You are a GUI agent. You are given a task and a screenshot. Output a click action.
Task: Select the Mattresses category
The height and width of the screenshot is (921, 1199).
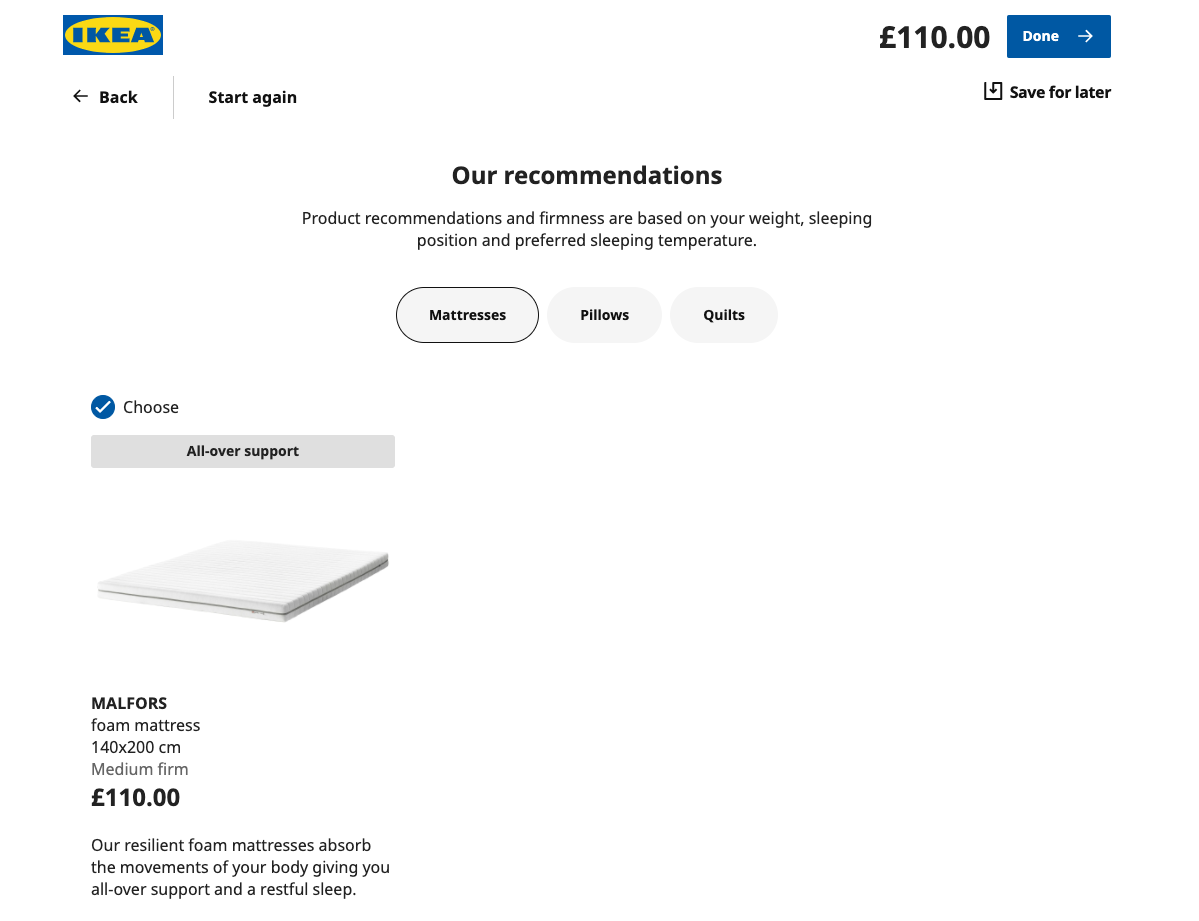(467, 314)
